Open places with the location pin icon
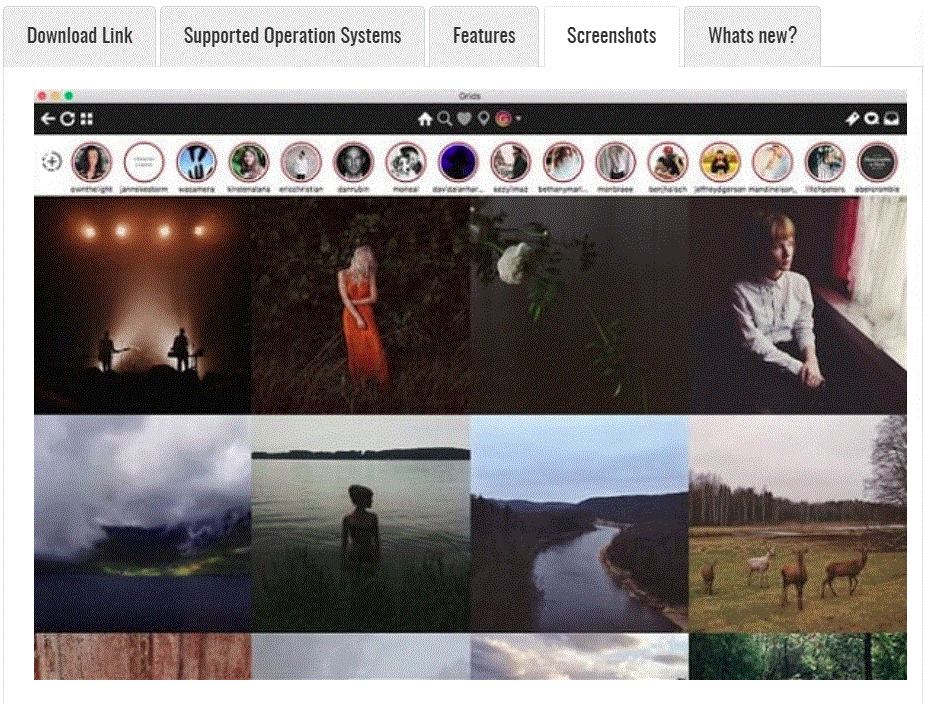The height and width of the screenshot is (704, 925). [x=484, y=119]
